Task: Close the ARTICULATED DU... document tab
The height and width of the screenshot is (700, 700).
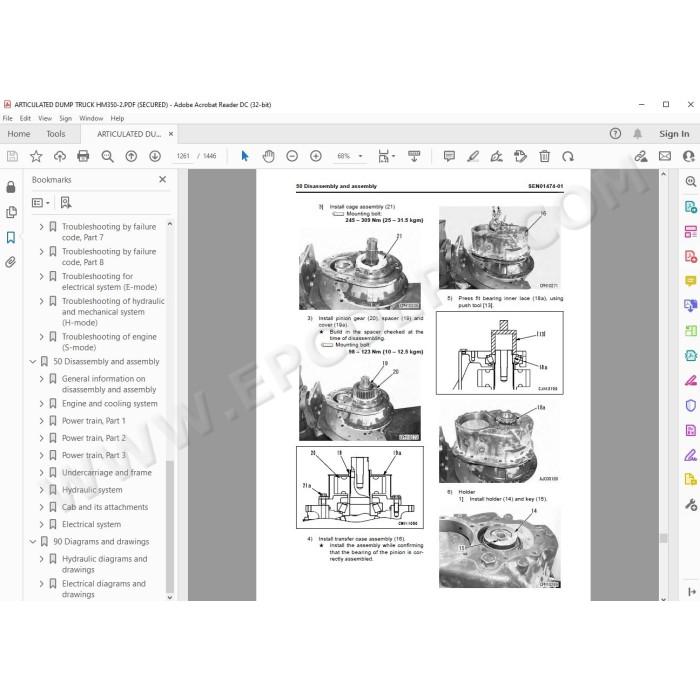Action: pos(171,134)
